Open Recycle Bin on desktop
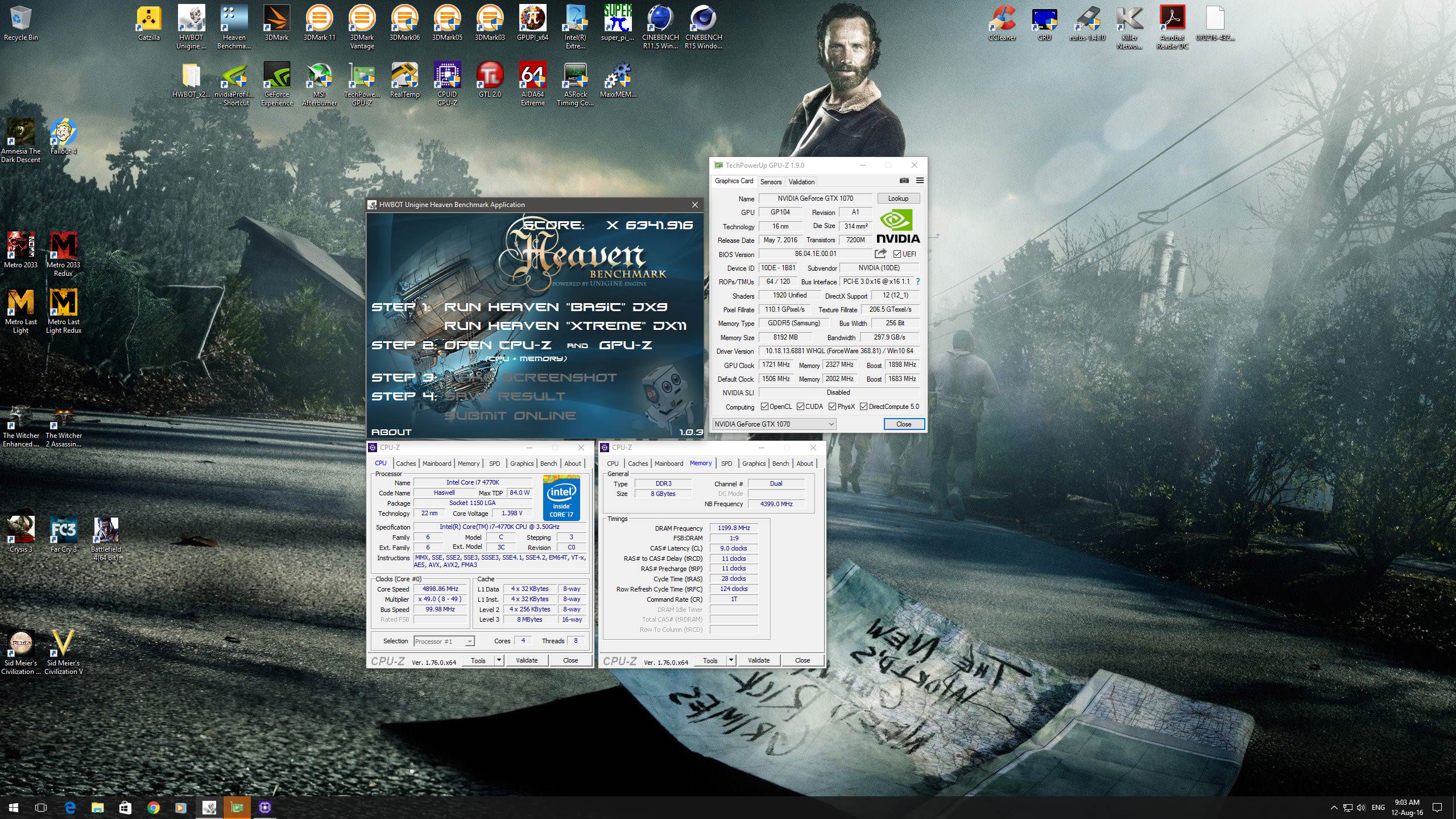 pos(20,24)
